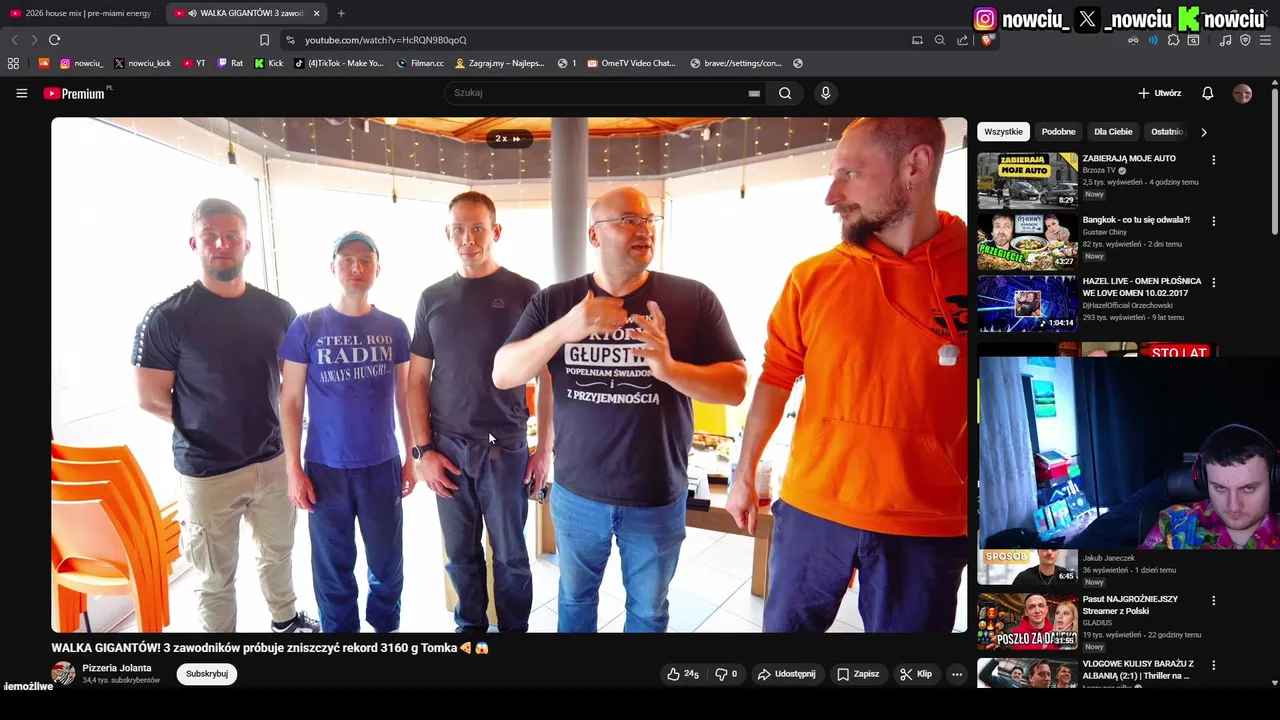This screenshot has width=1280, height=720.
Task: Save video with Zapisz button
Action: (858, 674)
